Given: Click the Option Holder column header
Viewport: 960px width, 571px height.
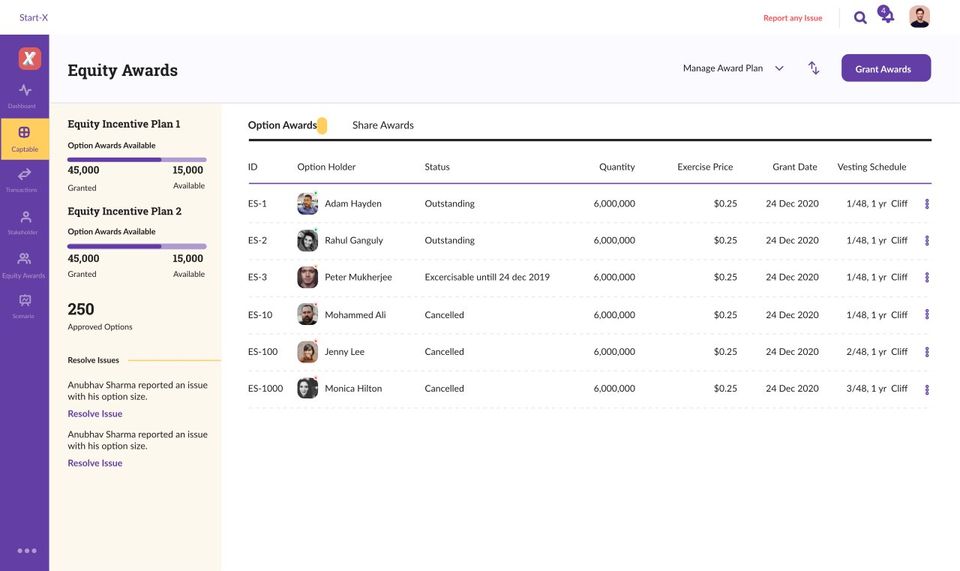Looking at the screenshot, I should click(326, 166).
